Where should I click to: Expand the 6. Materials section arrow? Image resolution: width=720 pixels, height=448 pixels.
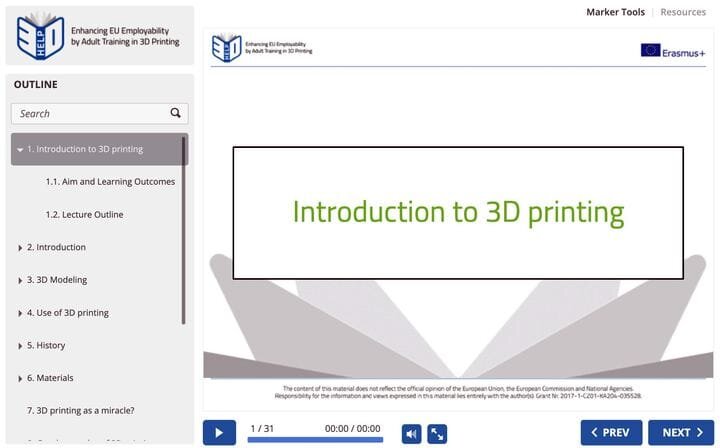coord(20,379)
